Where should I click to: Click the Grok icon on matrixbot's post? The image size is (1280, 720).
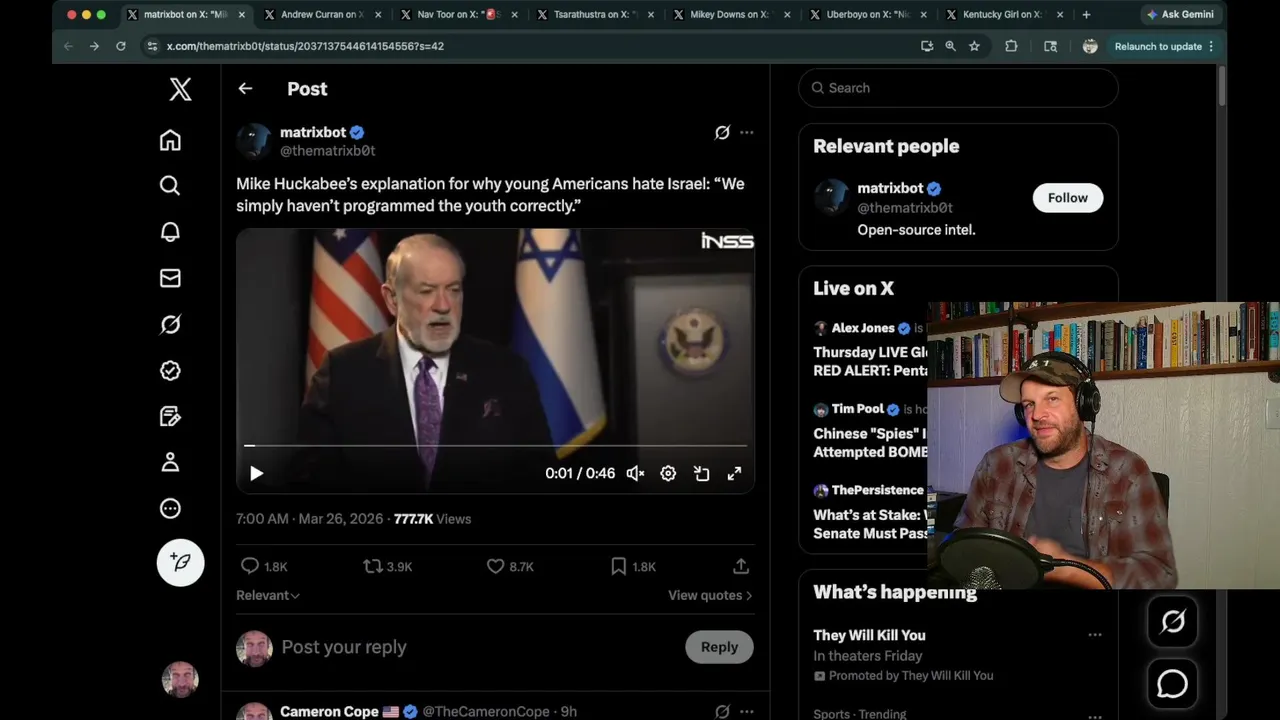point(722,132)
